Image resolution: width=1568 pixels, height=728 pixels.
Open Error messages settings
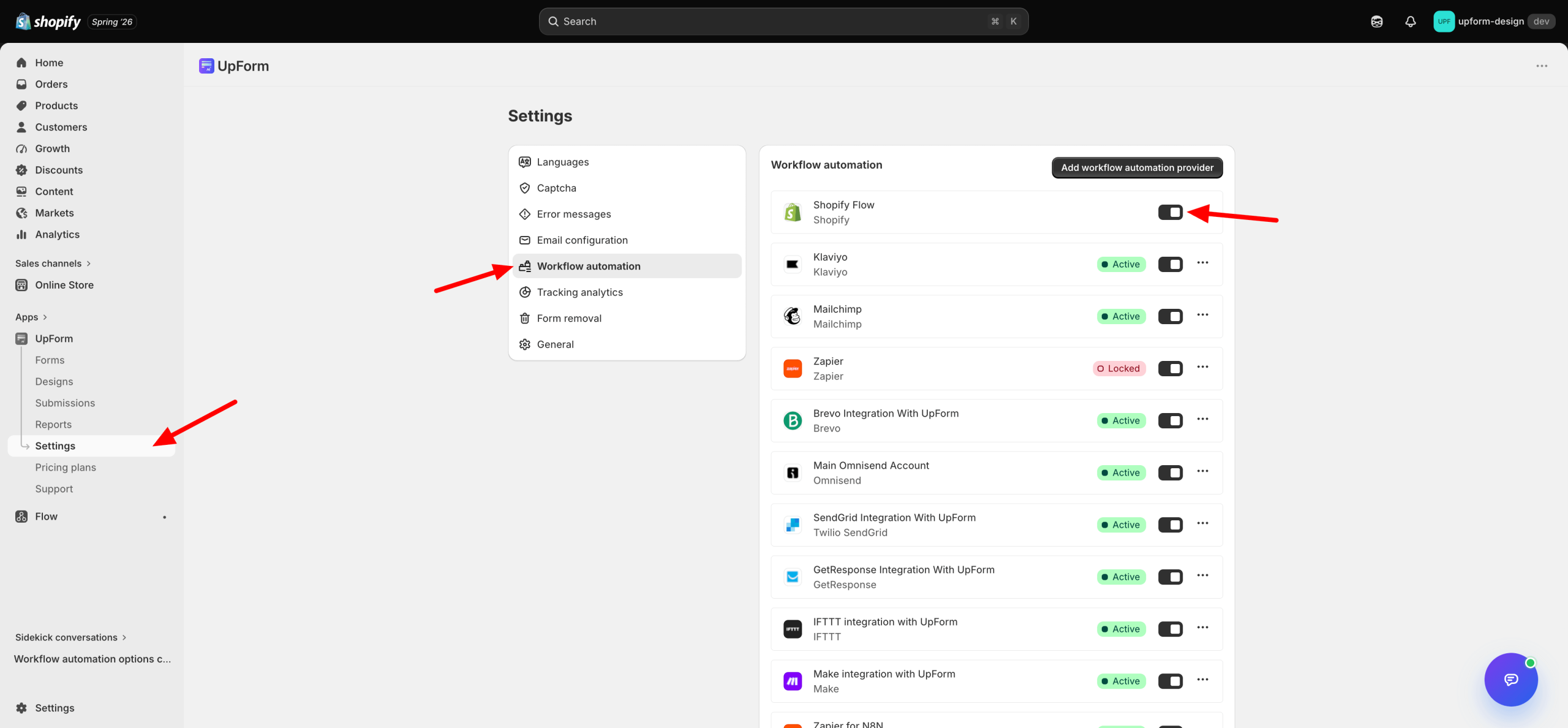click(x=627, y=214)
